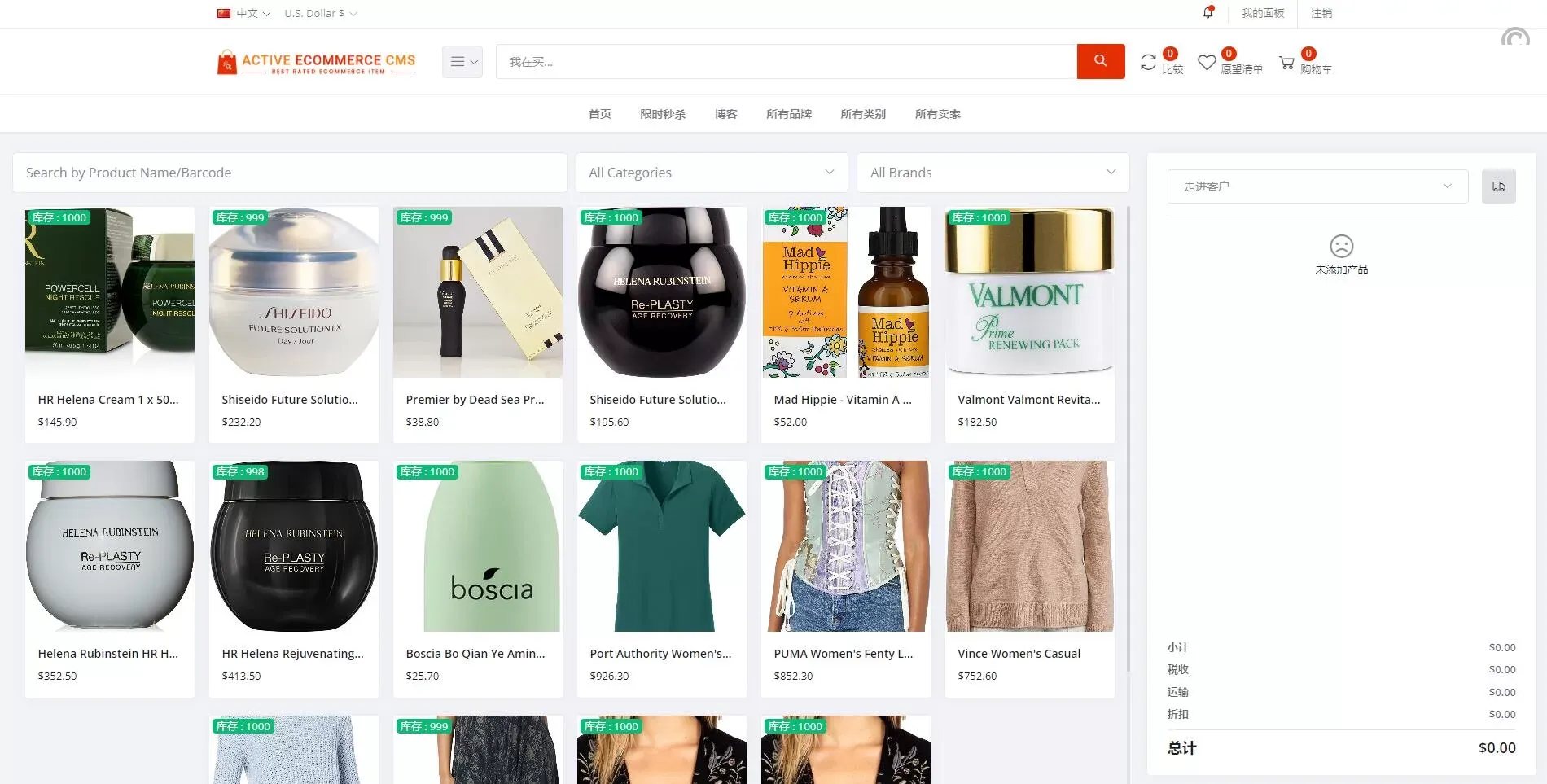
Task: Open the 所有品牌 menu item
Action: coord(788,114)
